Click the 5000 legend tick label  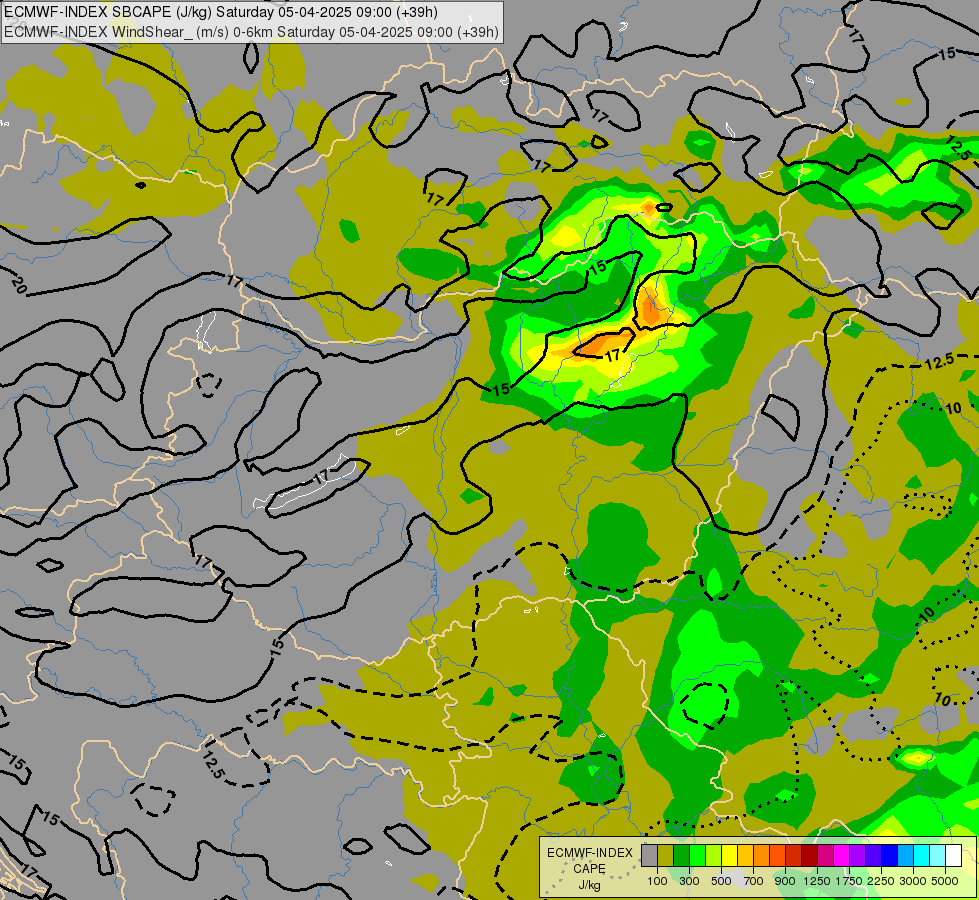(945, 881)
